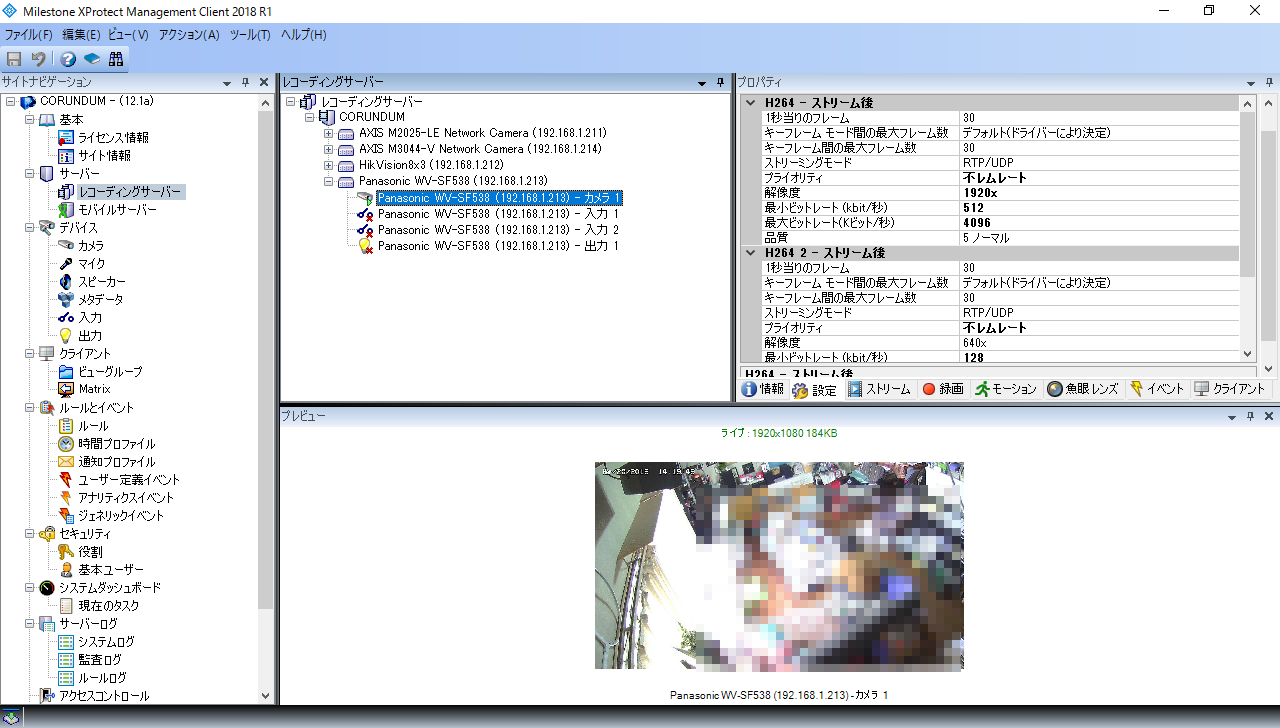The width and height of the screenshot is (1280, 728).
Task: Switch to the 録画 tab
Action: coord(943,390)
